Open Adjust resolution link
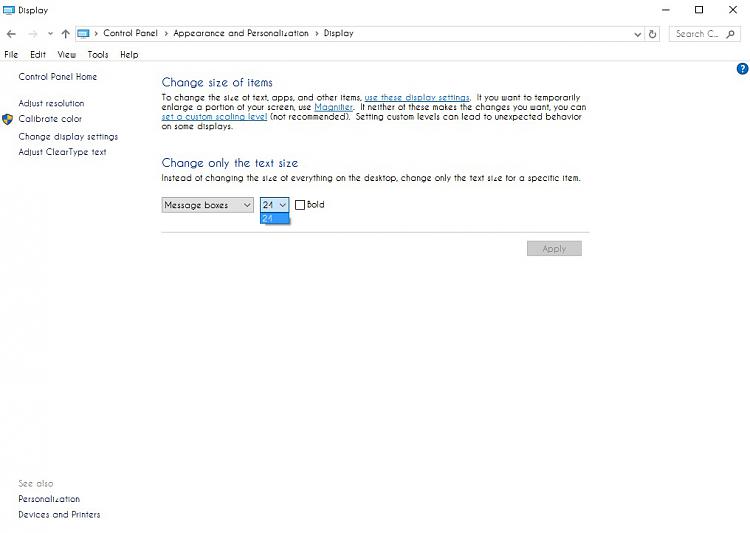This screenshot has height=533, width=750. click(x=51, y=103)
